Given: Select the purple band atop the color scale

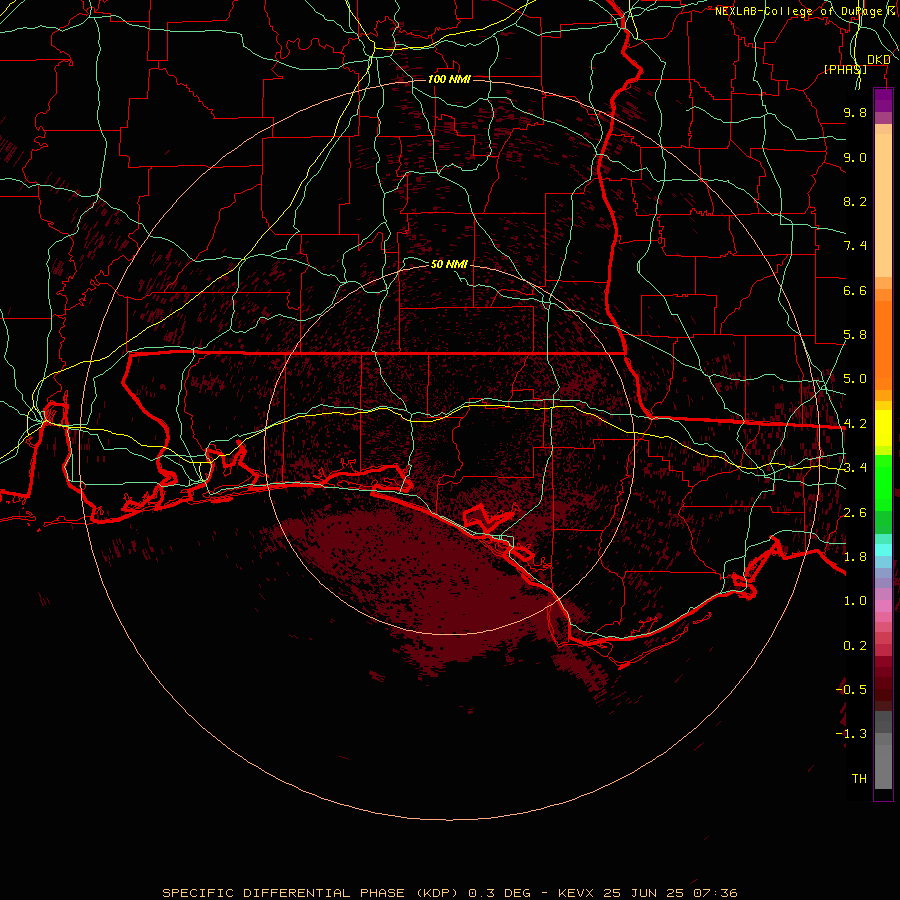Looking at the screenshot, I should coord(883,101).
